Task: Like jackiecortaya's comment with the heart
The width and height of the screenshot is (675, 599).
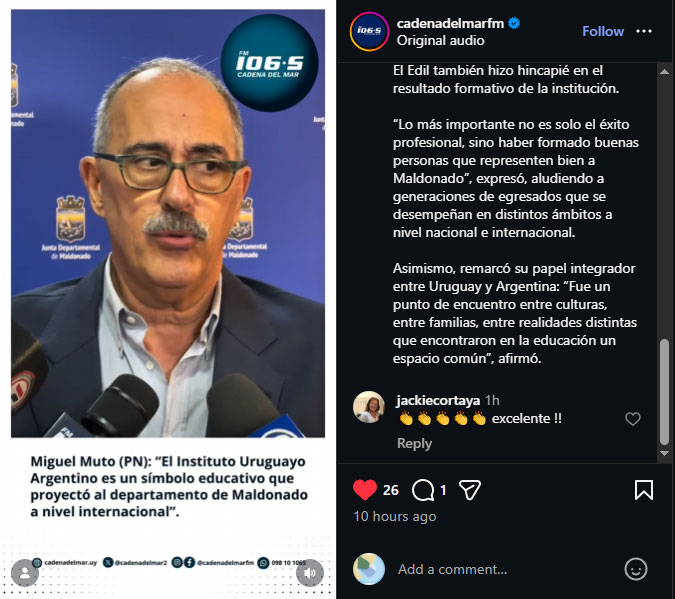Action: (x=633, y=419)
